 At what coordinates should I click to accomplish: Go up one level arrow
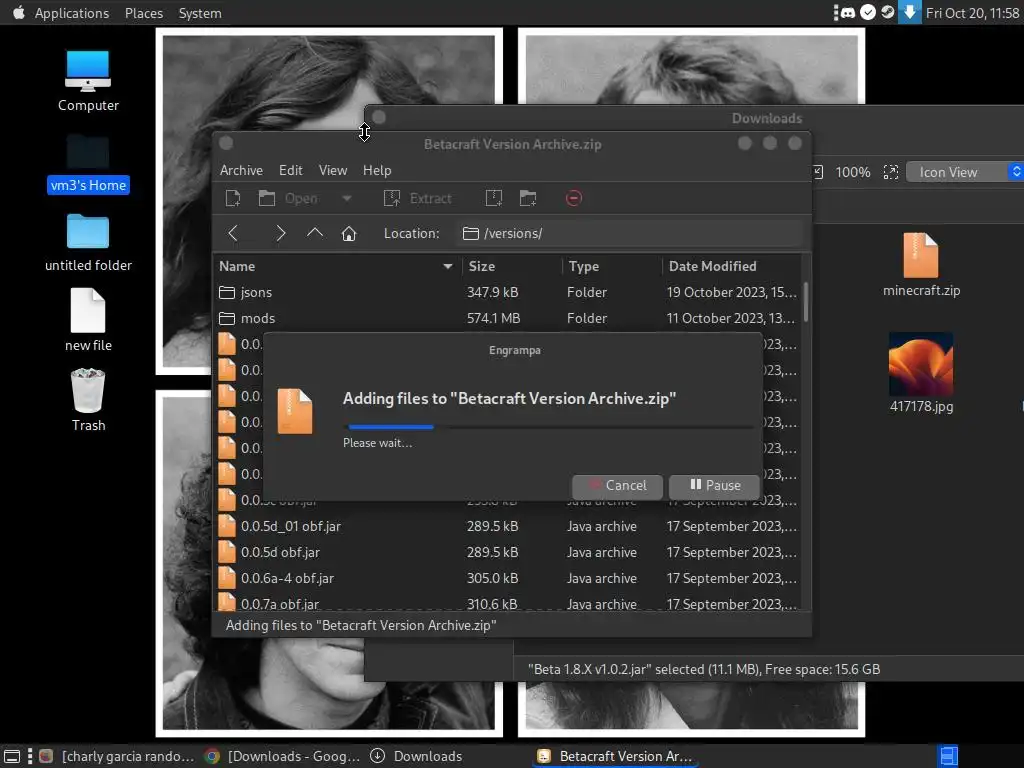(315, 233)
